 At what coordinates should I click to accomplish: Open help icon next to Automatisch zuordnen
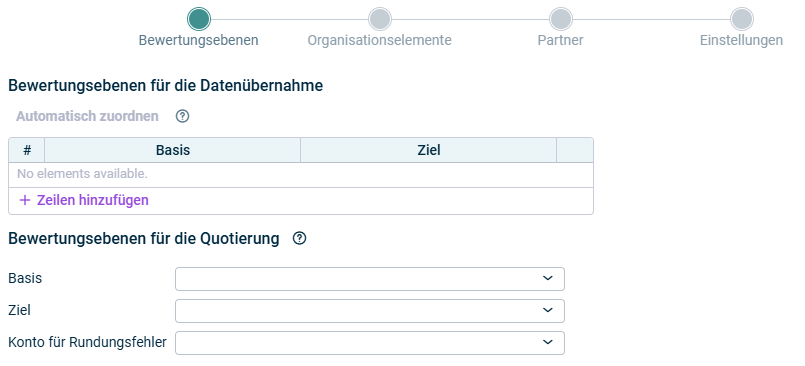[182, 116]
